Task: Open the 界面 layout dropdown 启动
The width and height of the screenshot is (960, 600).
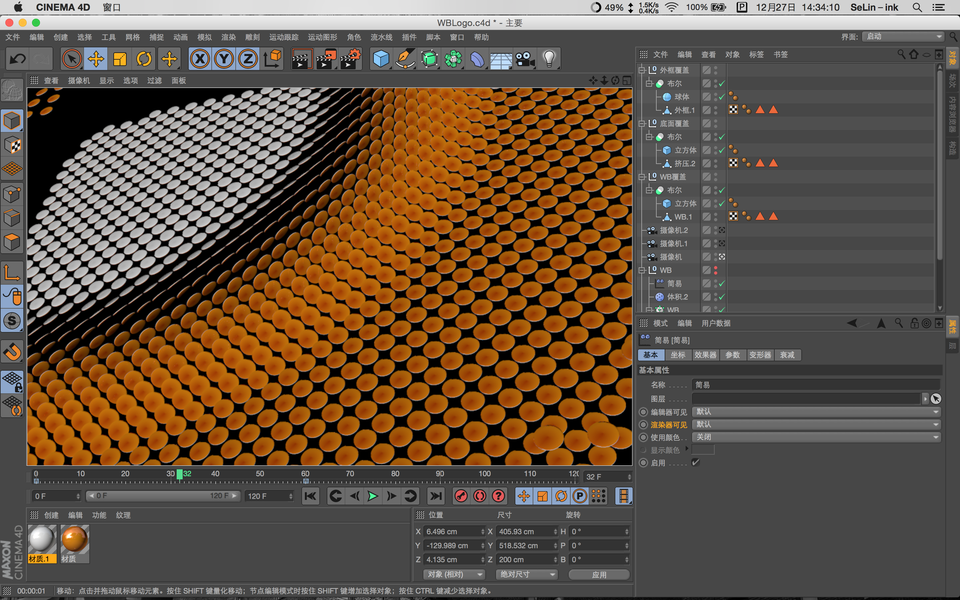Action: click(902, 37)
